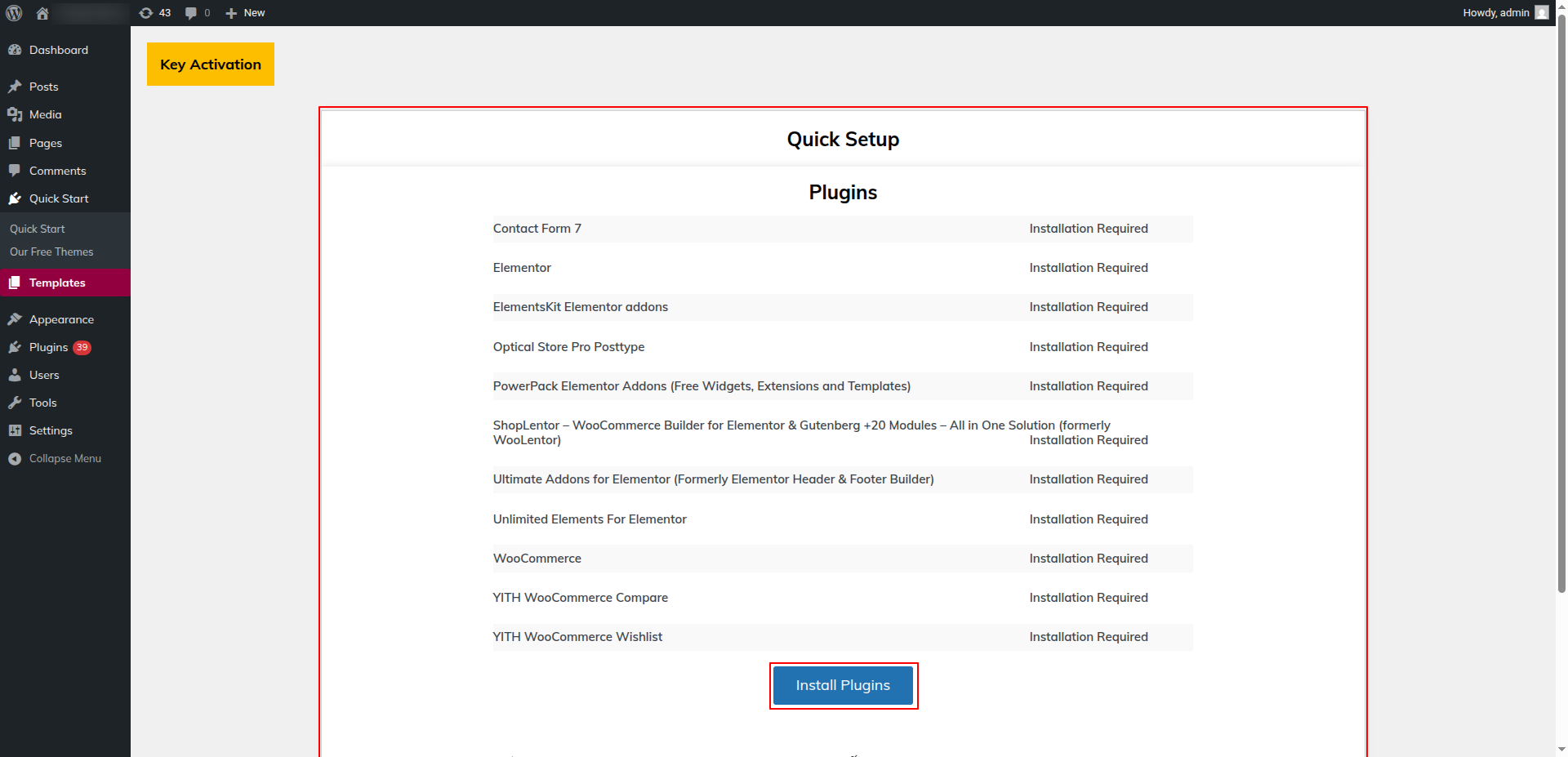Click the WordPress logo icon
The width and height of the screenshot is (1568, 757).
coord(14,13)
